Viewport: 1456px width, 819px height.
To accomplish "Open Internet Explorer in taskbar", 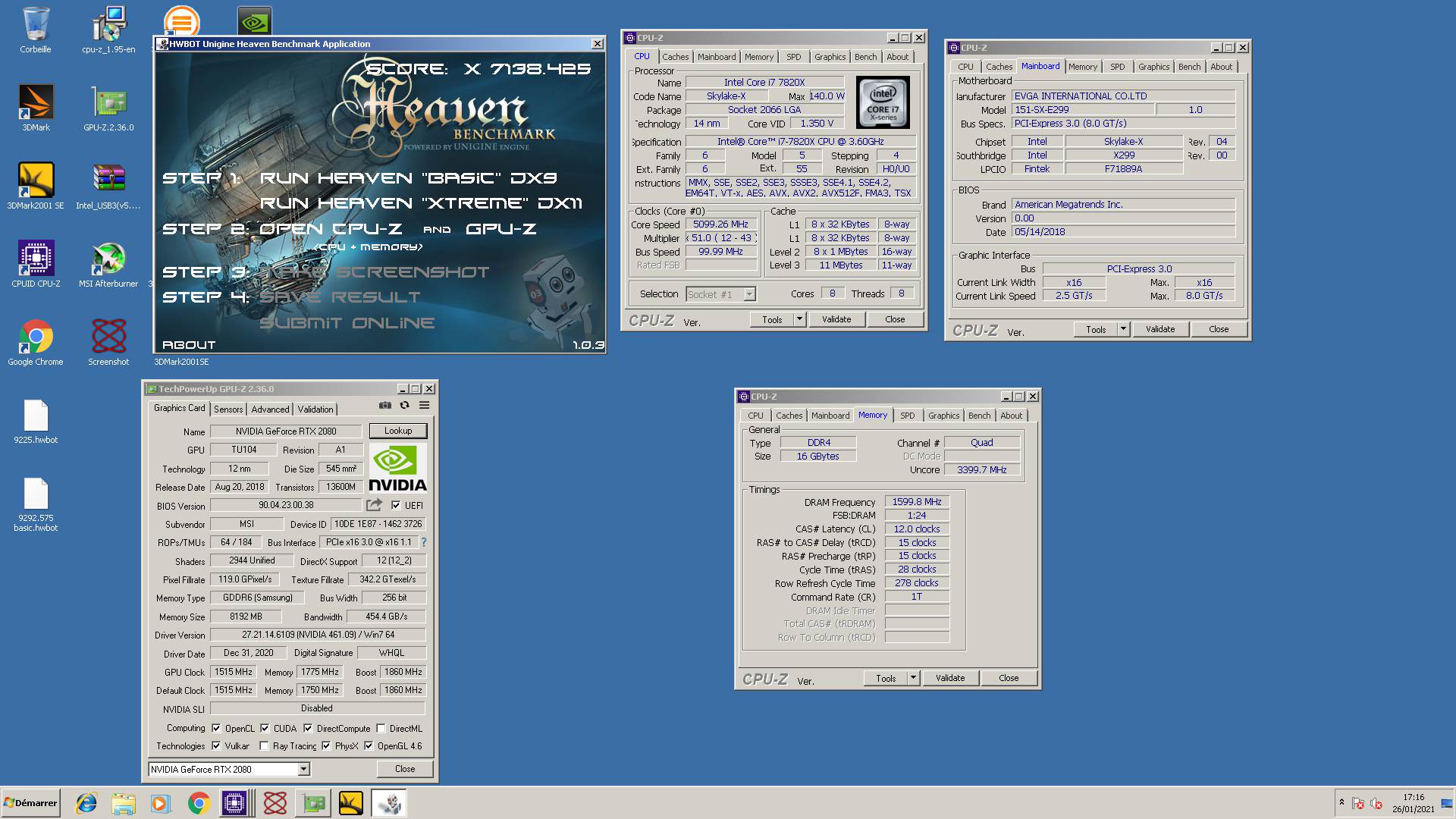I will pyautogui.click(x=86, y=803).
